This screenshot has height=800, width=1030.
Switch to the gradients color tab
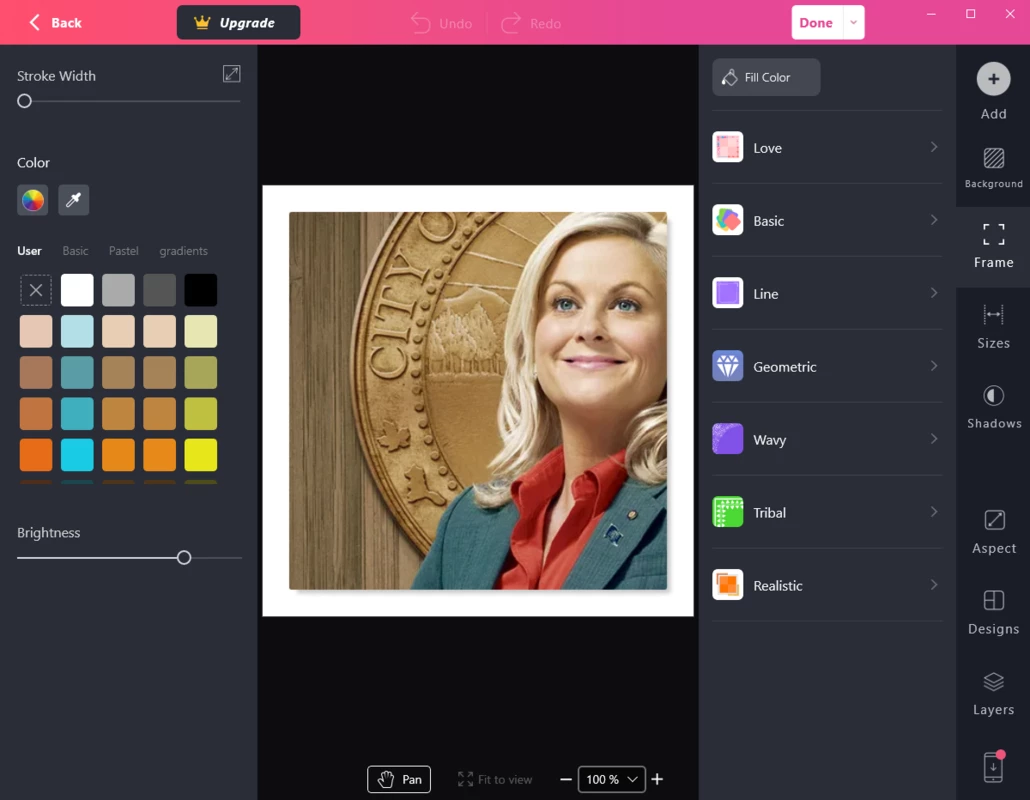[183, 251]
